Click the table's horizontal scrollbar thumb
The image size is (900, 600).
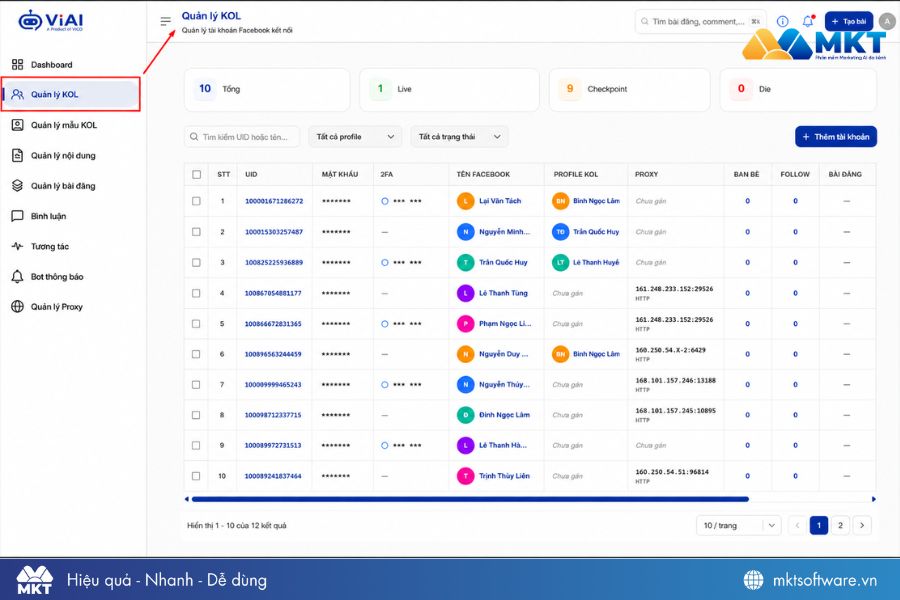(470, 499)
